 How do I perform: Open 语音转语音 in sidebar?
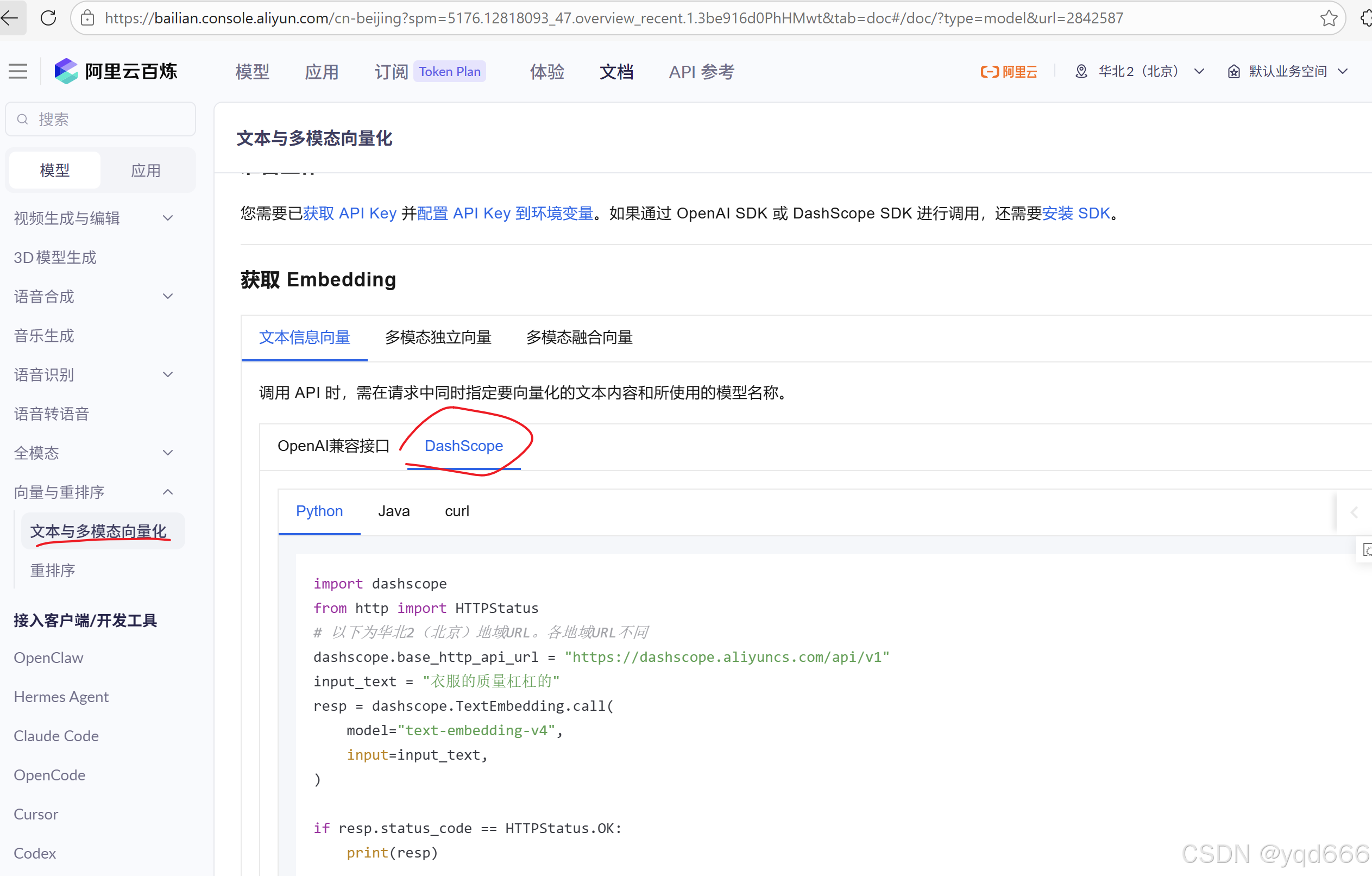pos(51,413)
